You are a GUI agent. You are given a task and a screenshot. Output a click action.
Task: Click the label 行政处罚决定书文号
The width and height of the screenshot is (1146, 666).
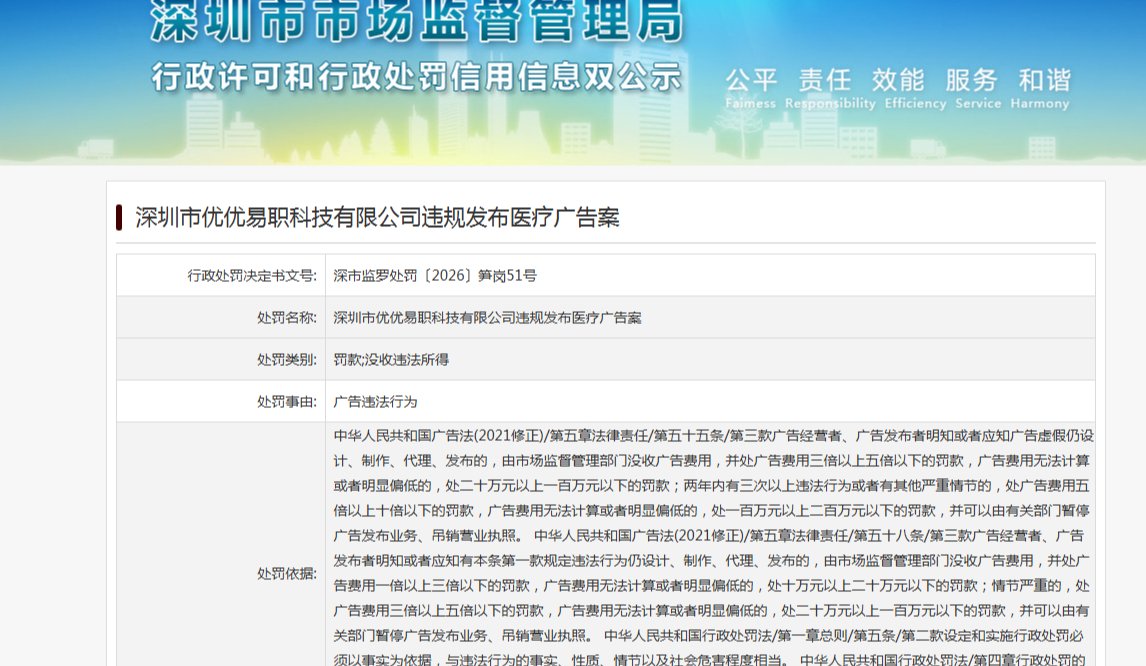[252, 276]
